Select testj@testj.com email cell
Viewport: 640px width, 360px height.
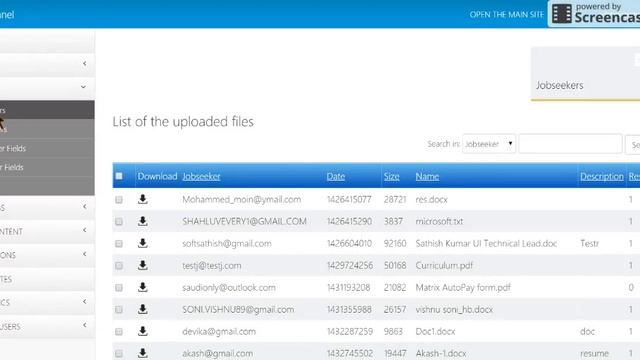(211, 265)
